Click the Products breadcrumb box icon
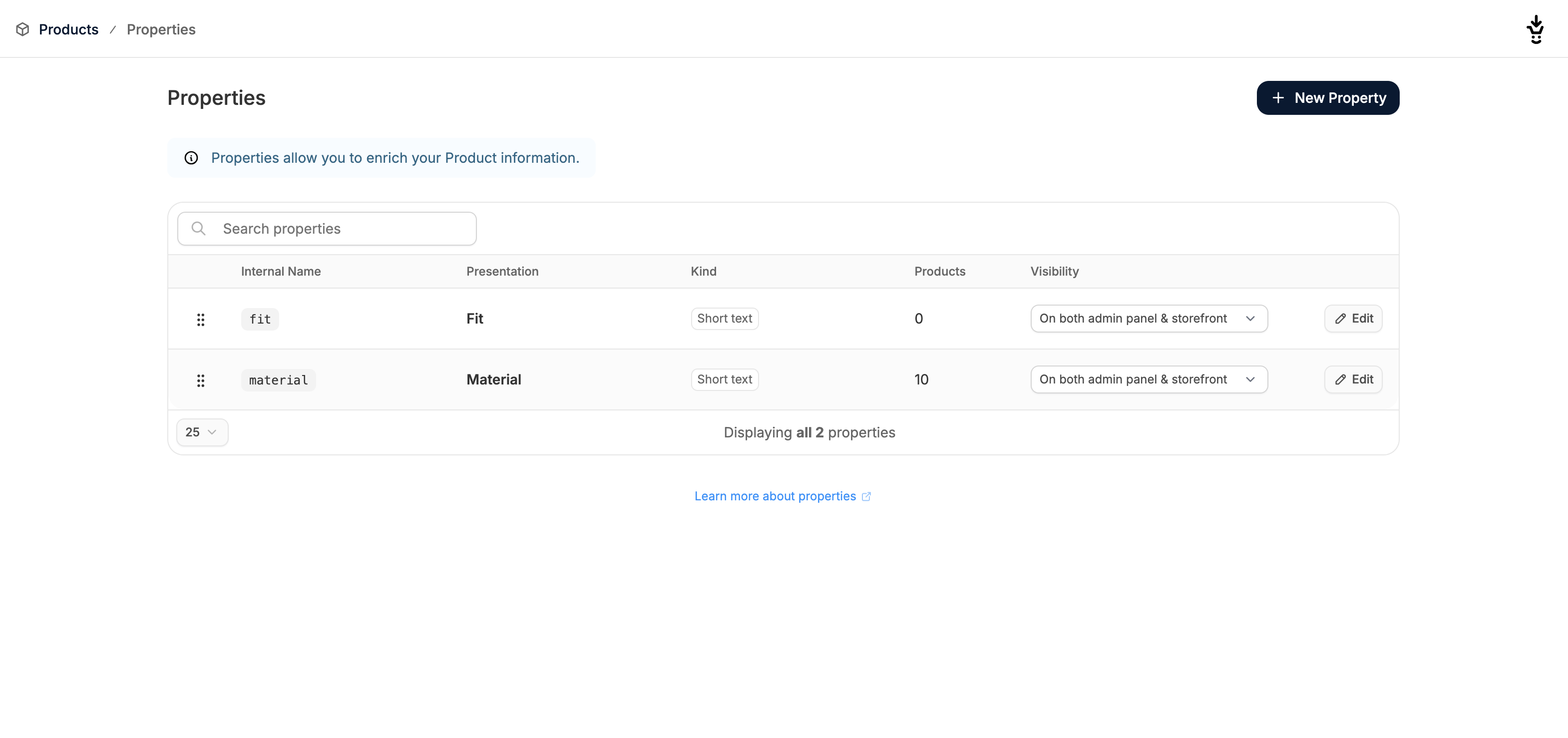The height and width of the screenshot is (738, 1568). tap(22, 29)
